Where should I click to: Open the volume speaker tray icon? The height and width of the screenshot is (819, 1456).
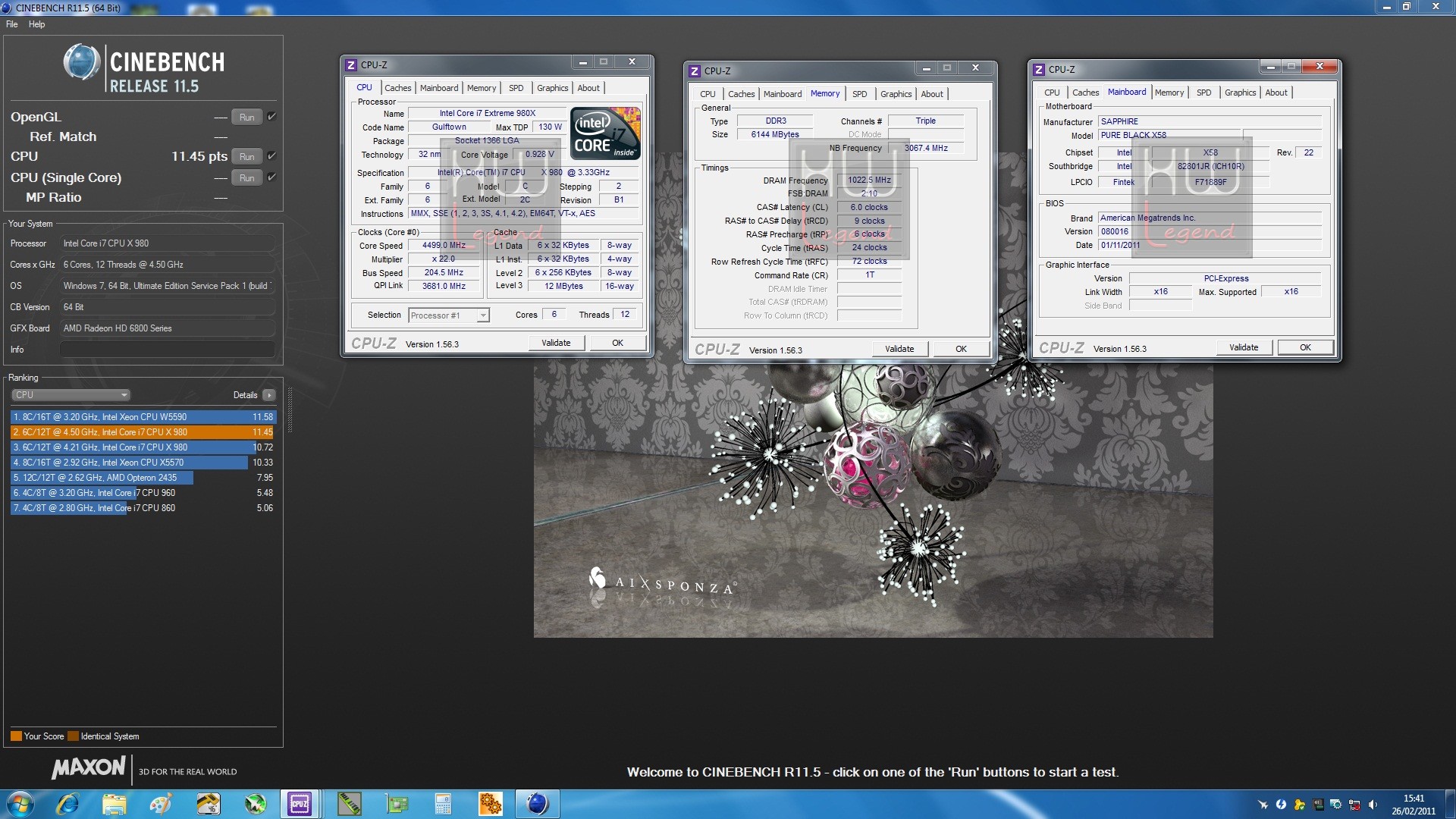1373,805
